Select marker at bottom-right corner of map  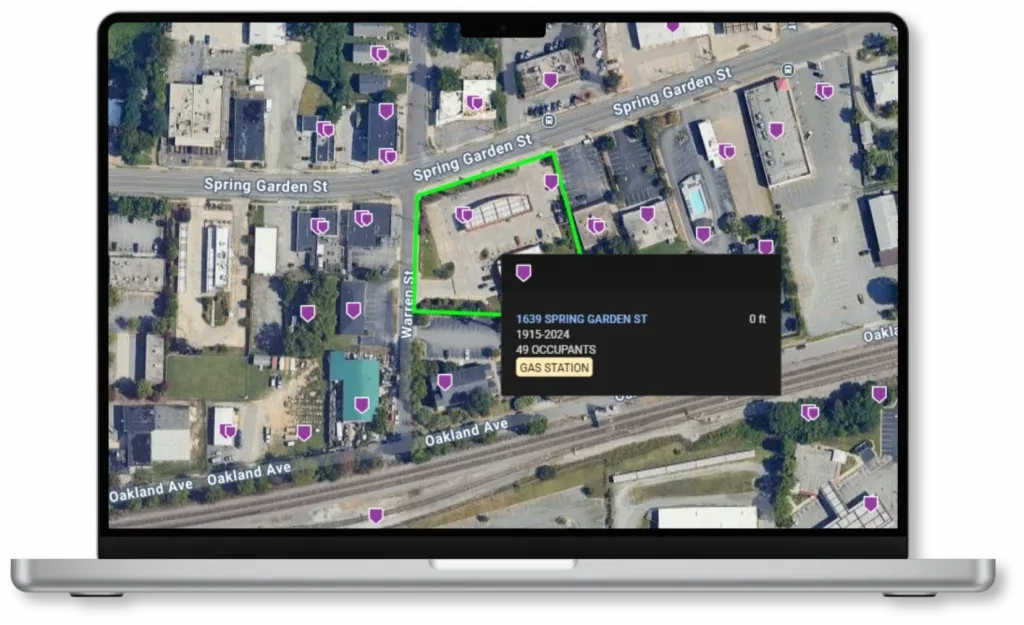[x=871, y=504]
